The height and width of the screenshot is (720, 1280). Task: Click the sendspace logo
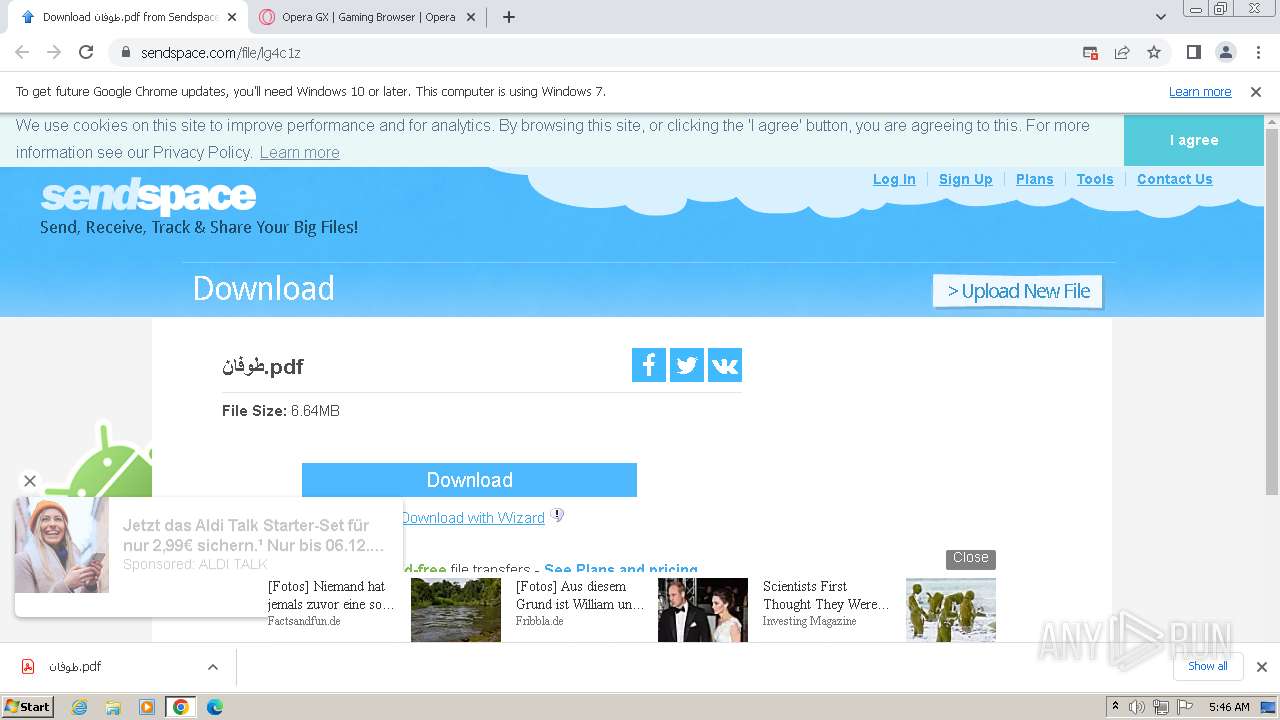tap(148, 196)
